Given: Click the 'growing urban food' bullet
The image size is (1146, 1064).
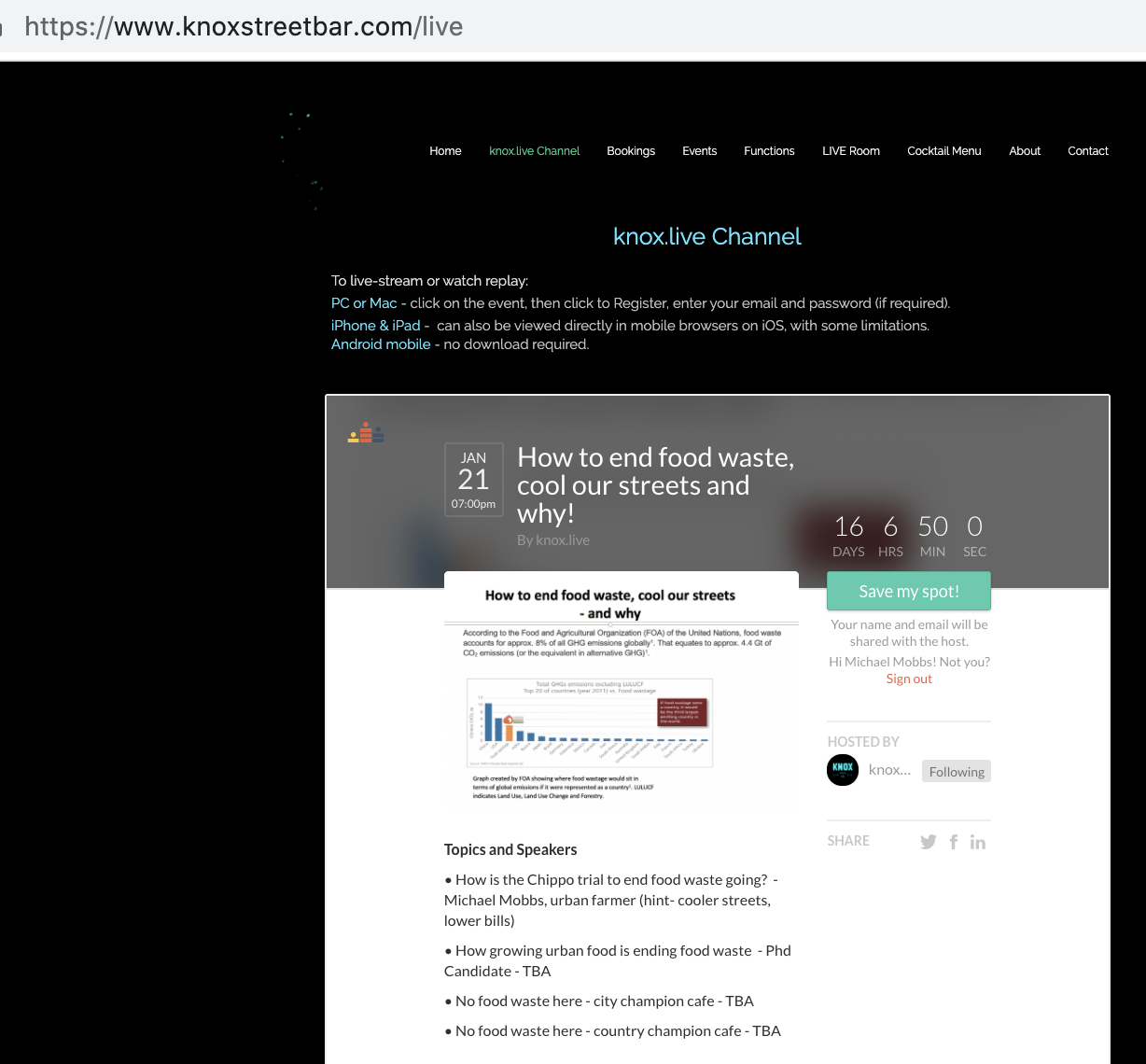Looking at the screenshot, I should coord(618,960).
